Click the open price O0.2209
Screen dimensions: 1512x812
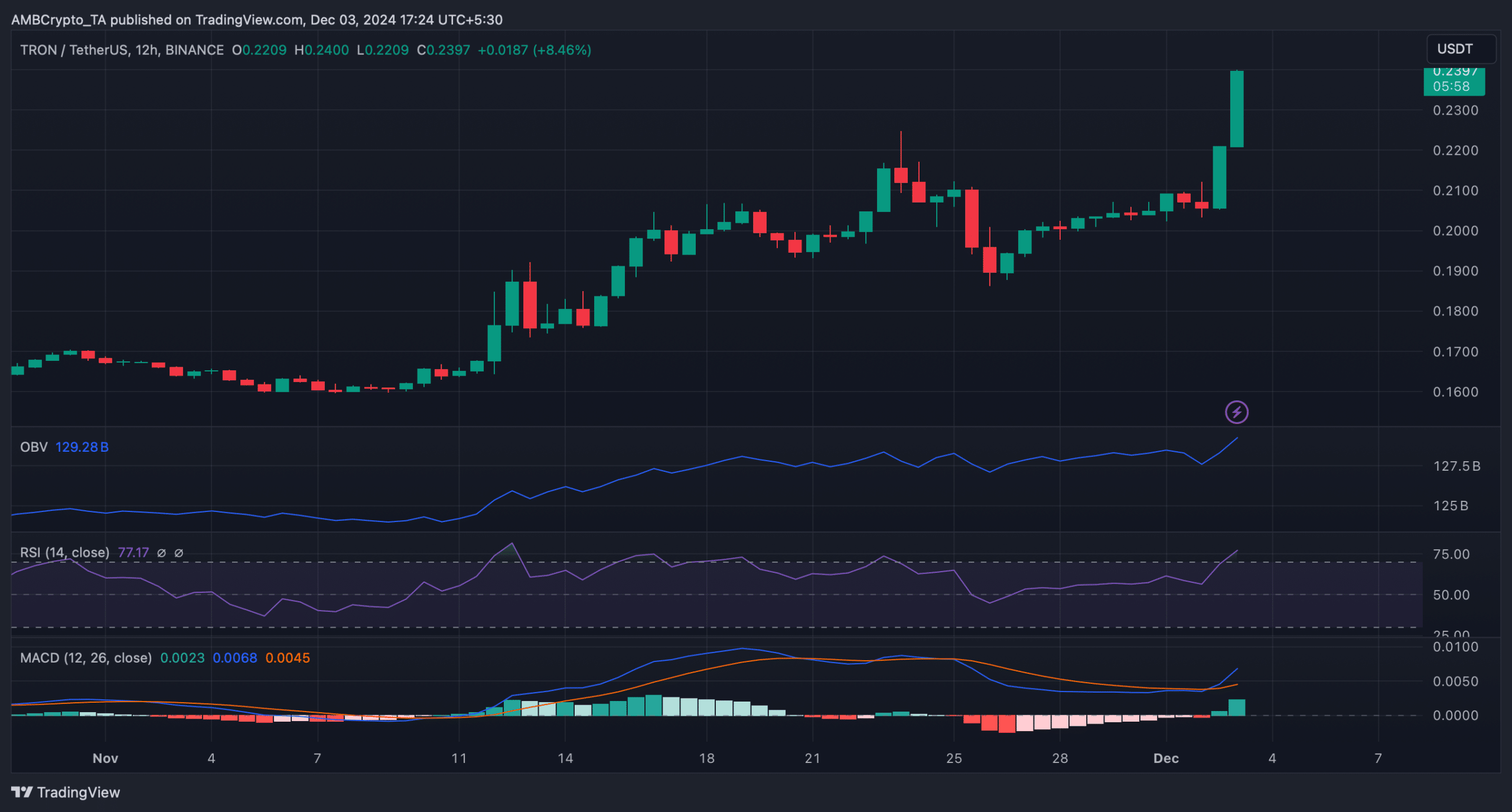[259, 50]
